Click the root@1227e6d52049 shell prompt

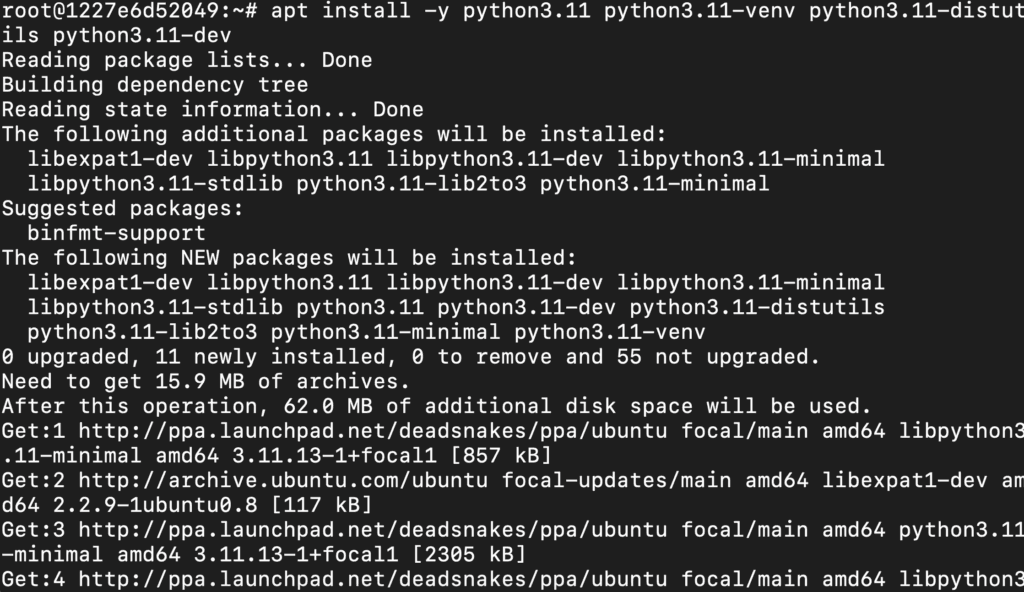tap(130, 12)
